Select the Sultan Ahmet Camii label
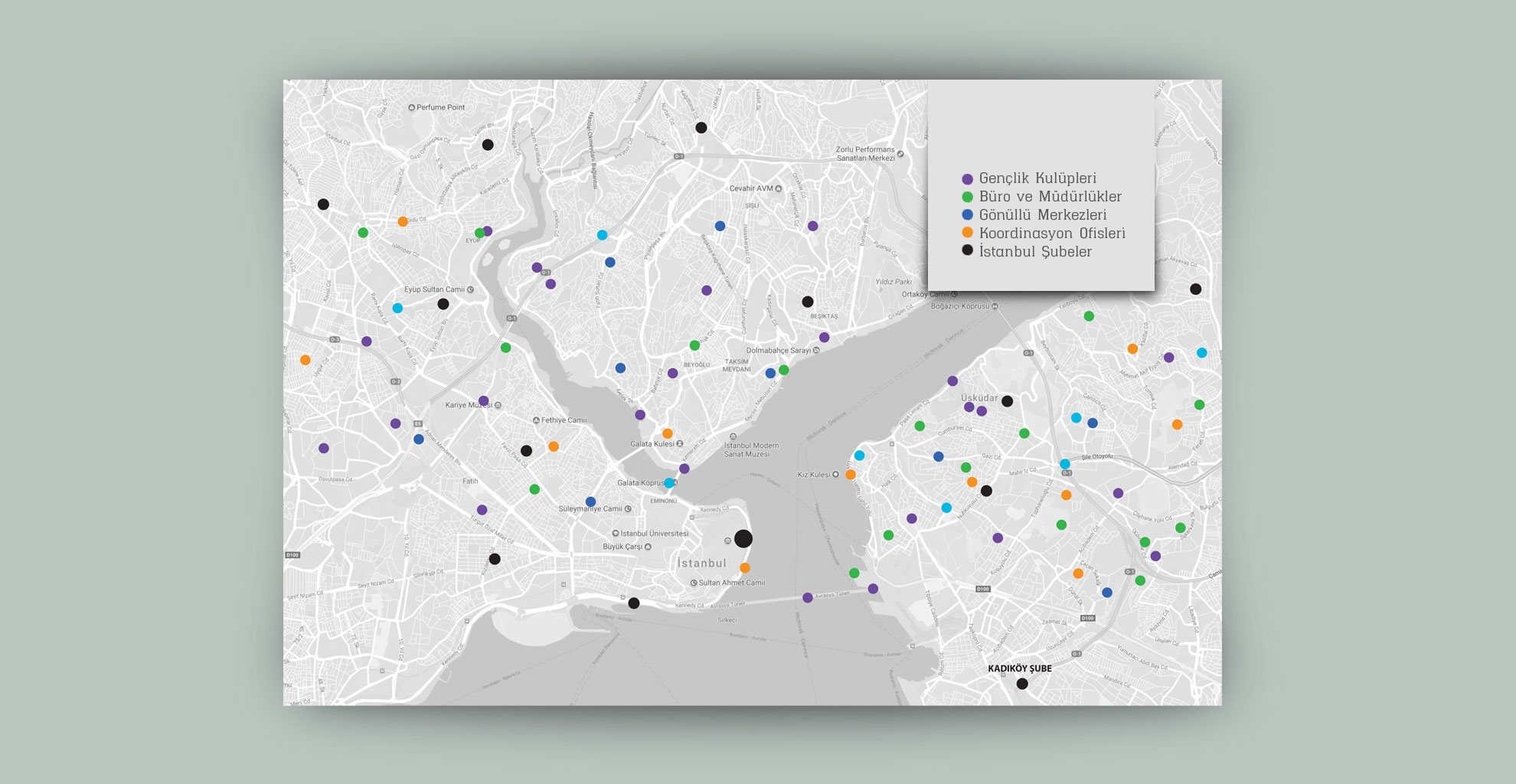This screenshot has height=784, width=1516. click(x=731, y=583)
